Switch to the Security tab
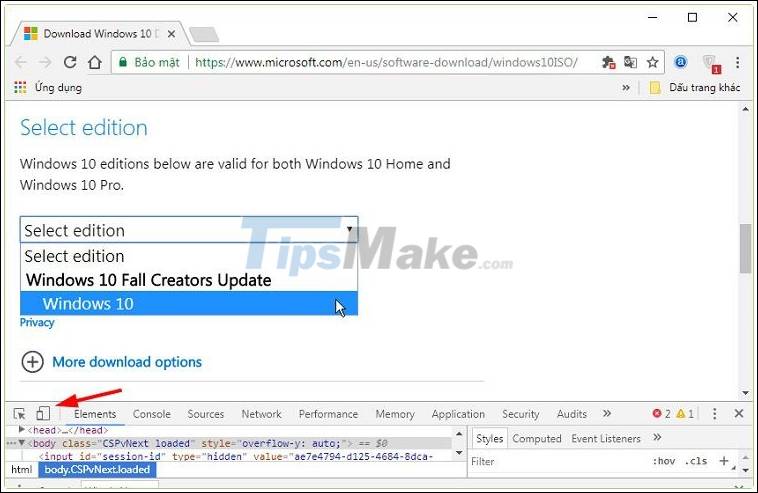The height and width of the screenshot is (493, 758). point(520,414)
